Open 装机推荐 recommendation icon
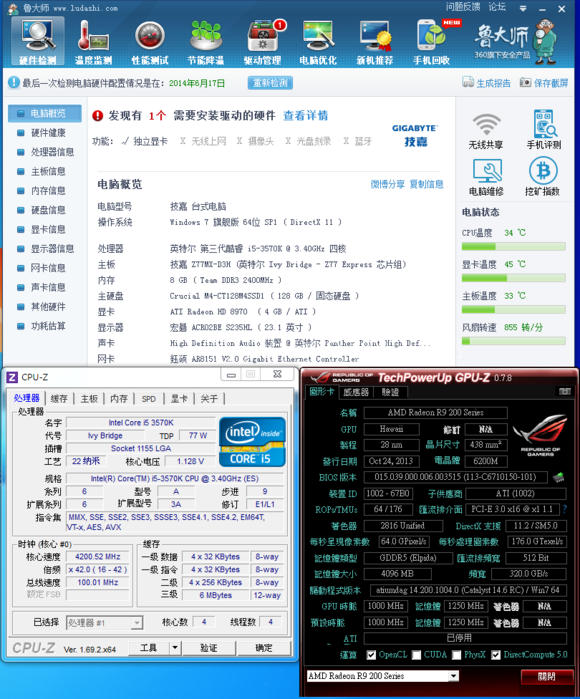 375,42
